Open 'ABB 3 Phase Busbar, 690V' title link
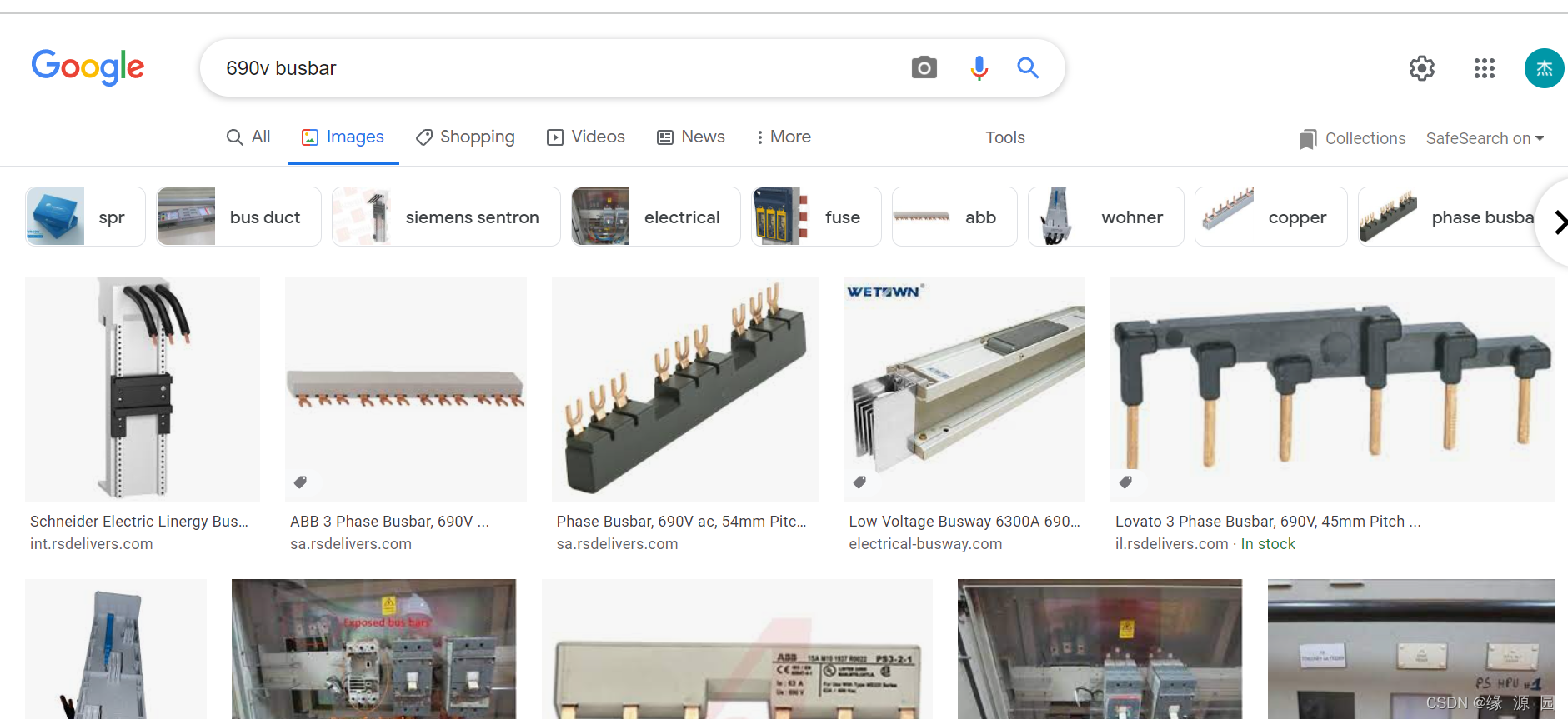1568x719 pixels. pos(389,522)
